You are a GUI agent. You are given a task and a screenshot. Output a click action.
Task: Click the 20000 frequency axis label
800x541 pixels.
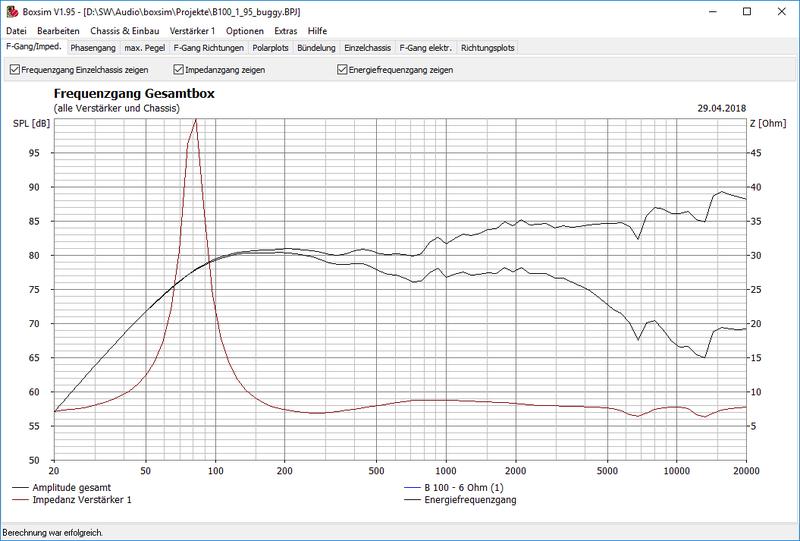(746, 471)
